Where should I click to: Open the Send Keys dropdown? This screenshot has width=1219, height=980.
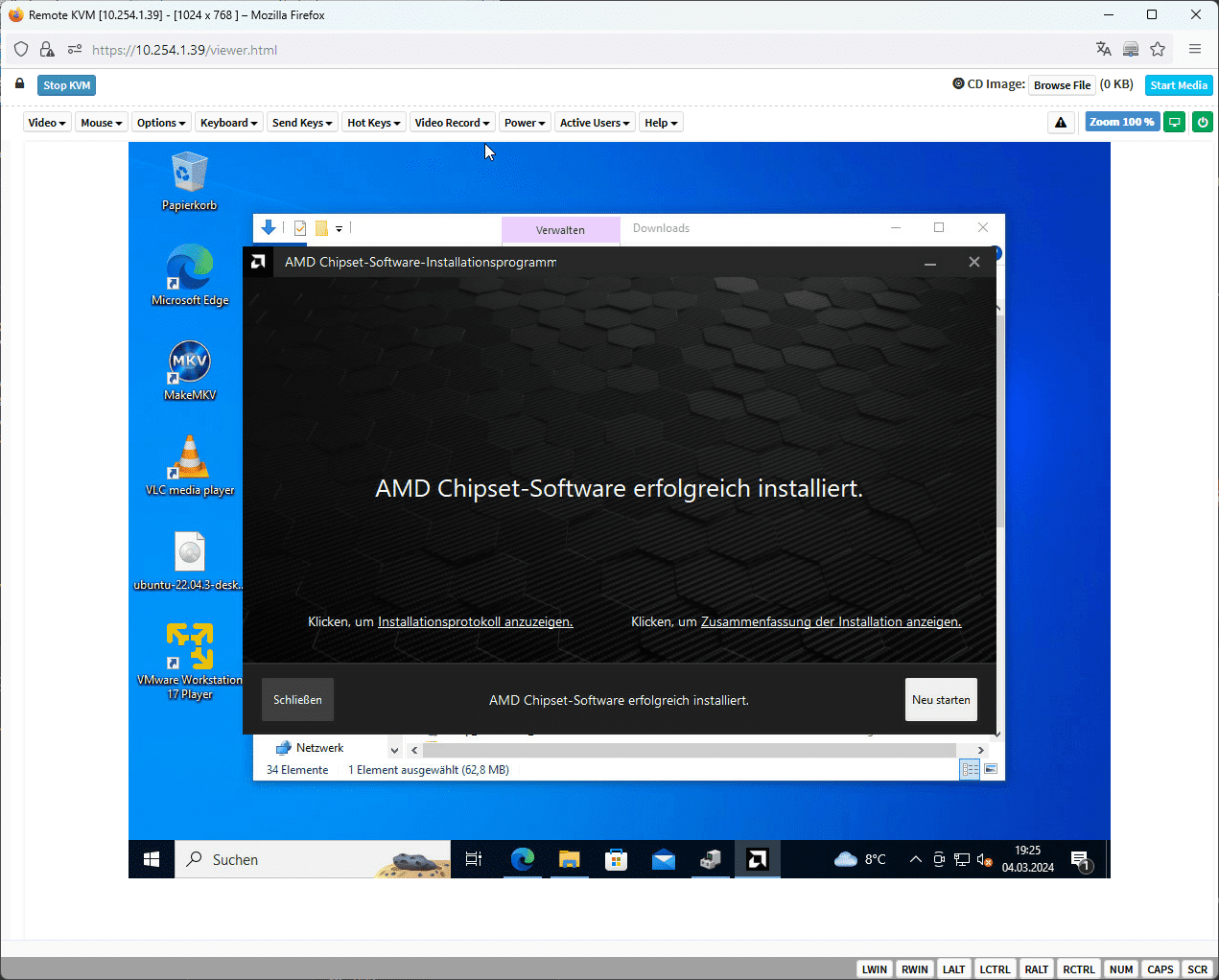pos(302,122)
